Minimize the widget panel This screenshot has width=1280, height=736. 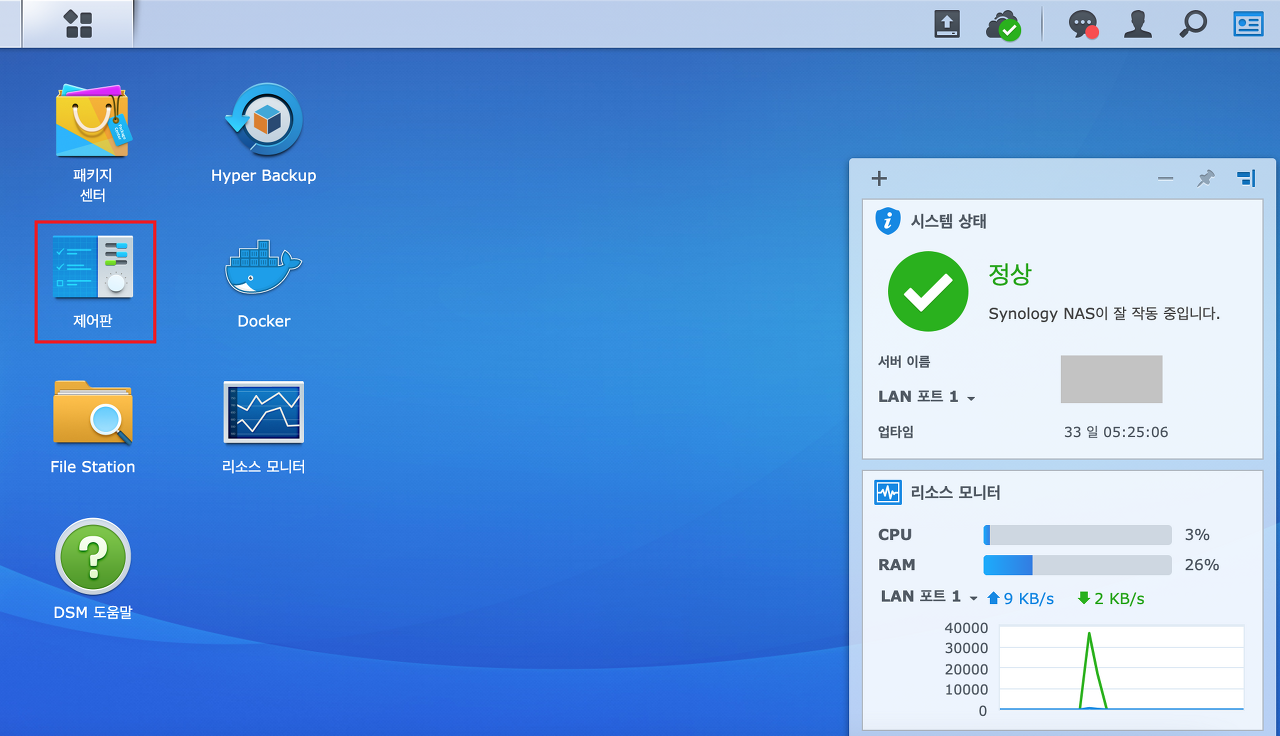coord(1165,178)
